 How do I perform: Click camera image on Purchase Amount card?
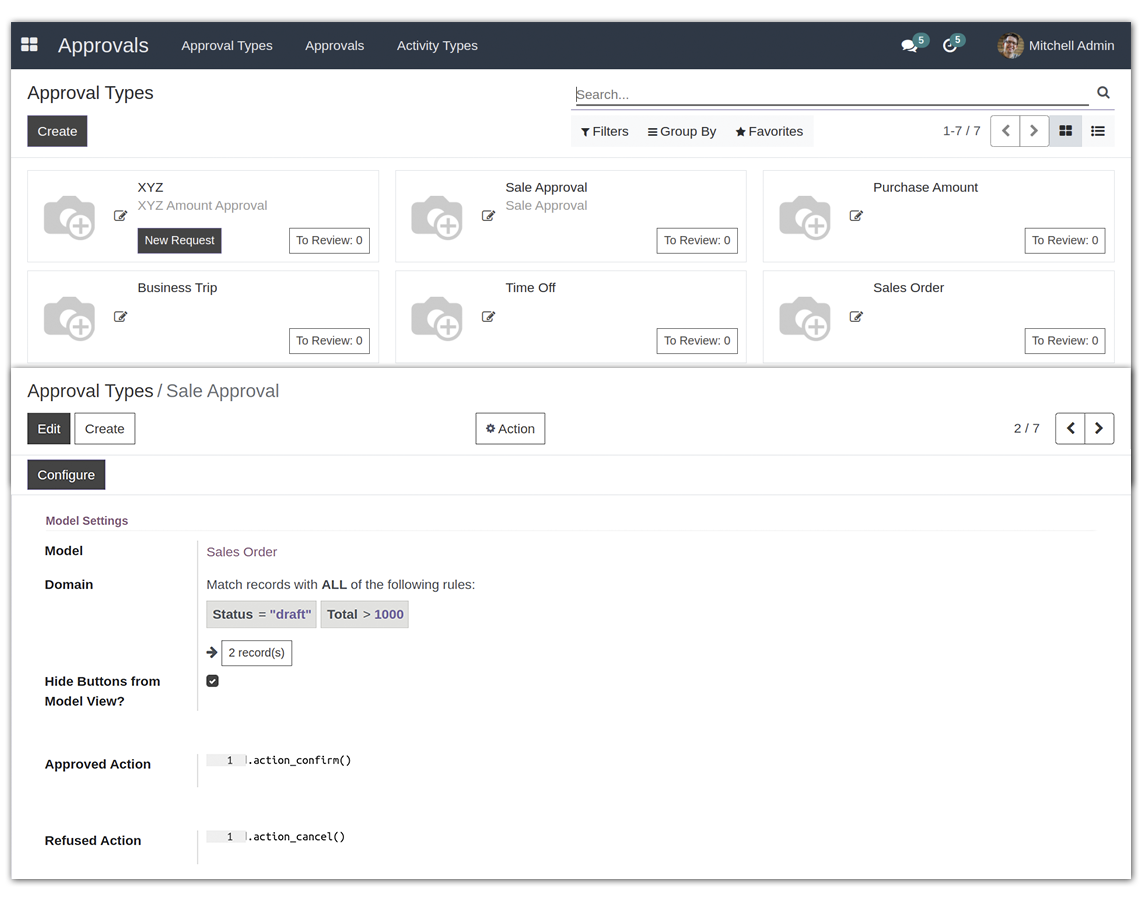[805, 216]
